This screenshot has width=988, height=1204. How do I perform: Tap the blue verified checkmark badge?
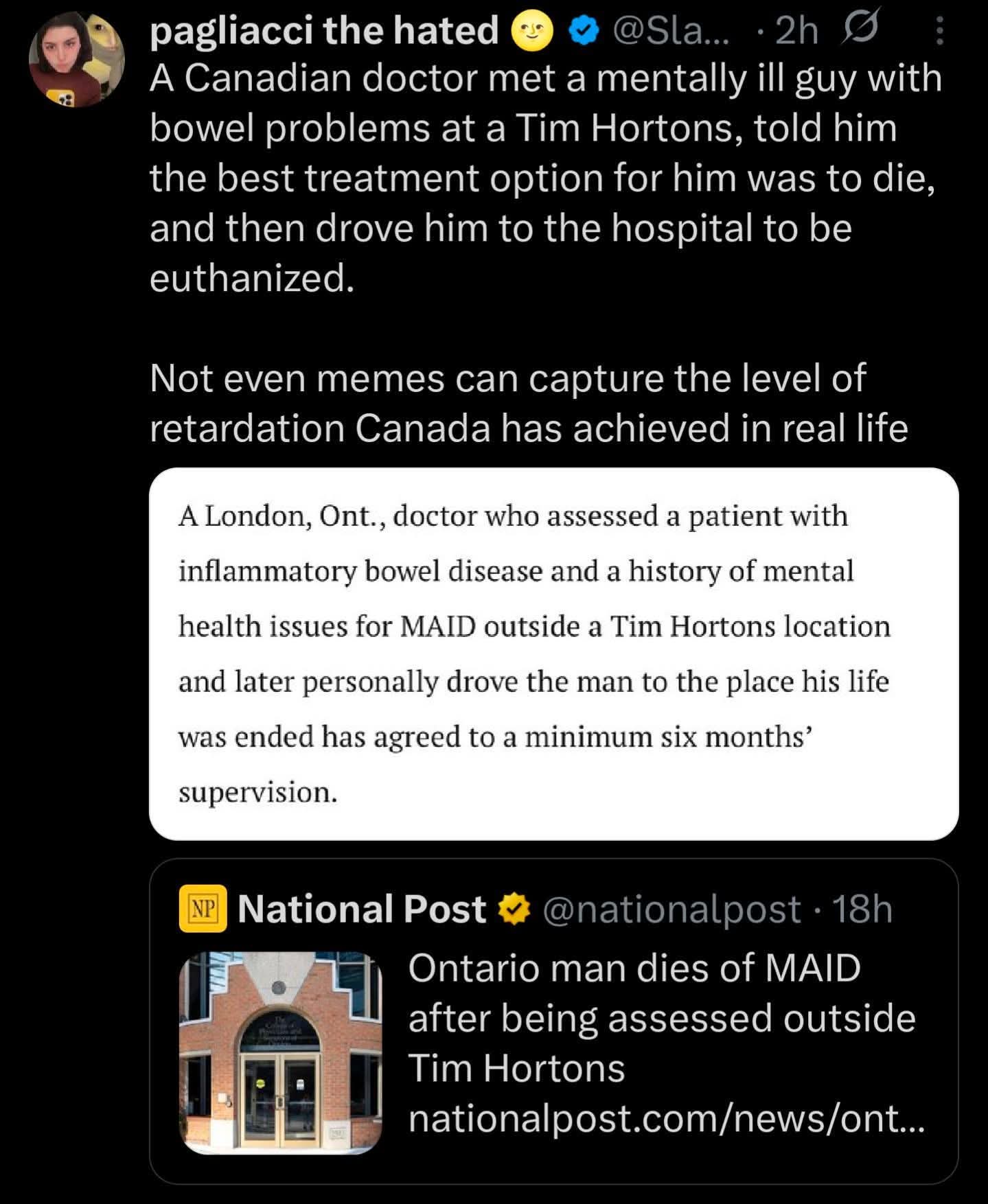[583, 32]
